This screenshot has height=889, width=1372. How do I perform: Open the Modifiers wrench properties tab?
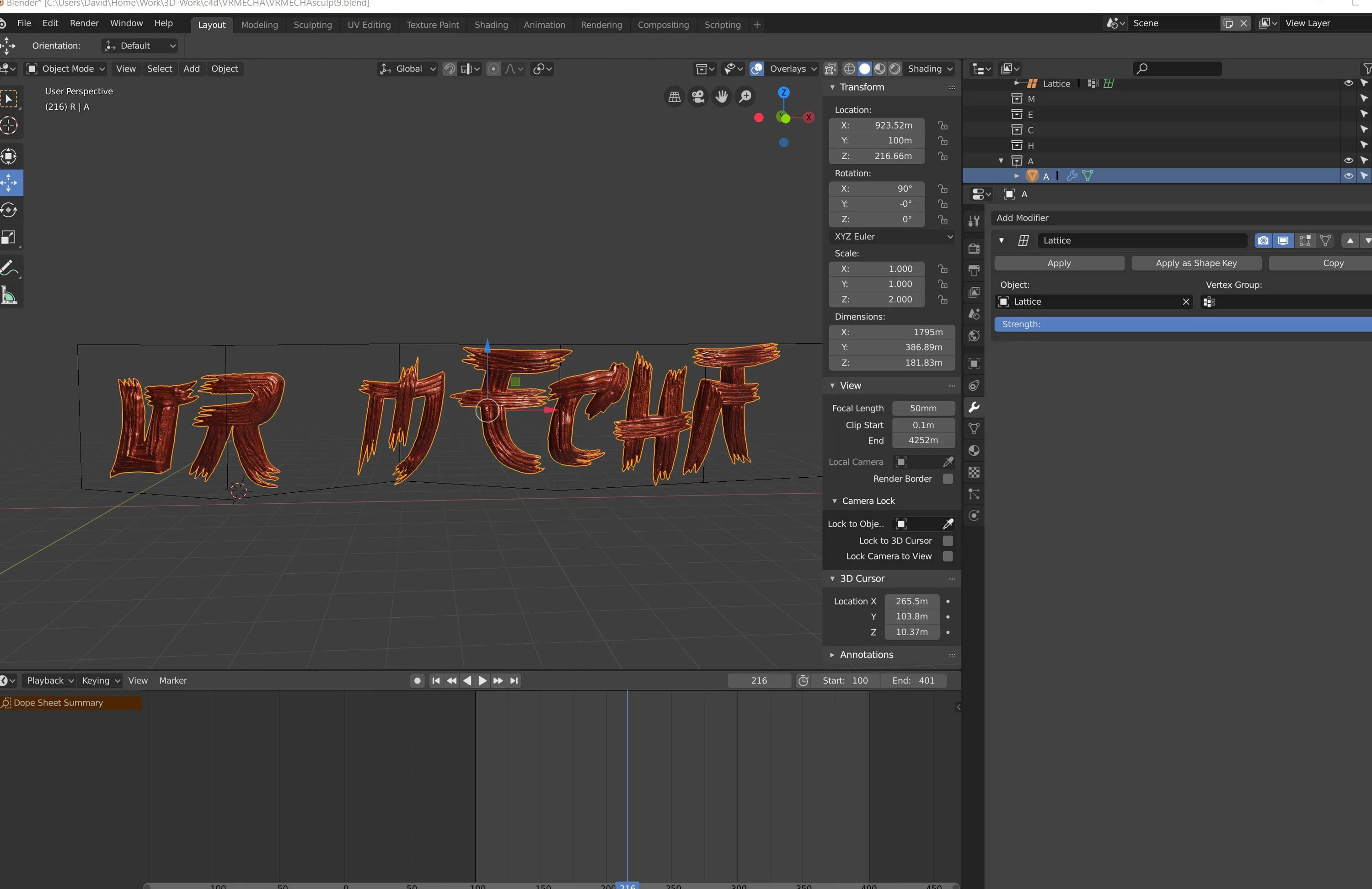[974, 407]
